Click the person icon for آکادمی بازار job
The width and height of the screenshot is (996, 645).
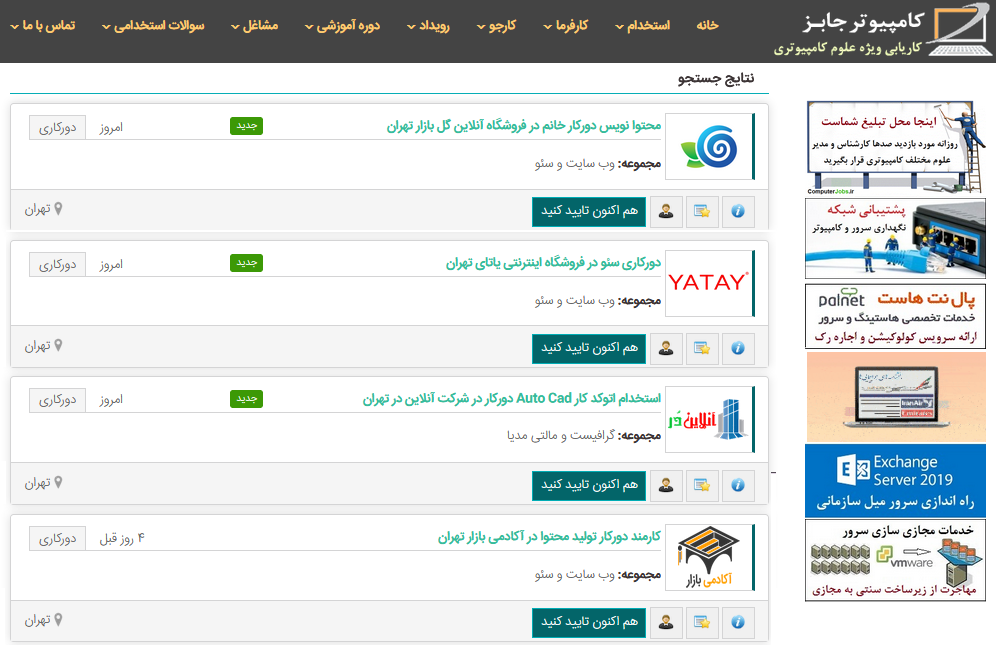666,622
